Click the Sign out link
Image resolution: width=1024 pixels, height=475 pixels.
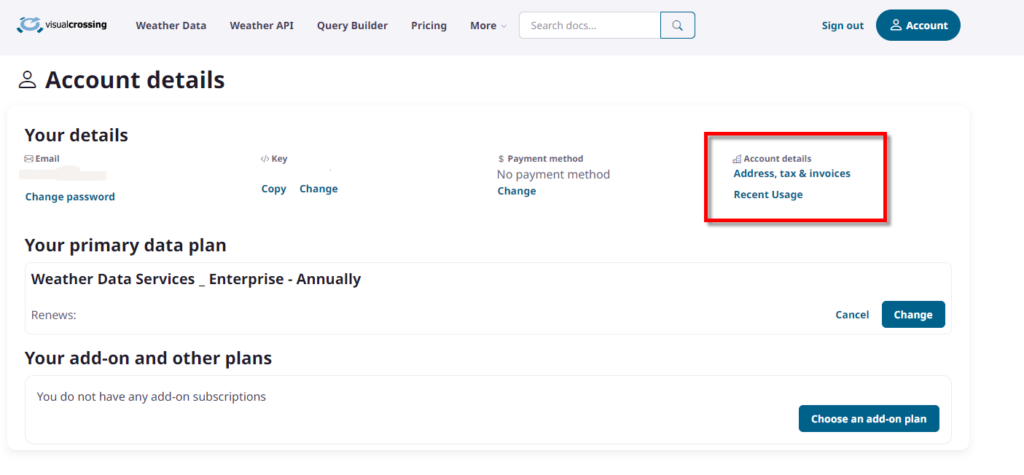tap(842, 26)
